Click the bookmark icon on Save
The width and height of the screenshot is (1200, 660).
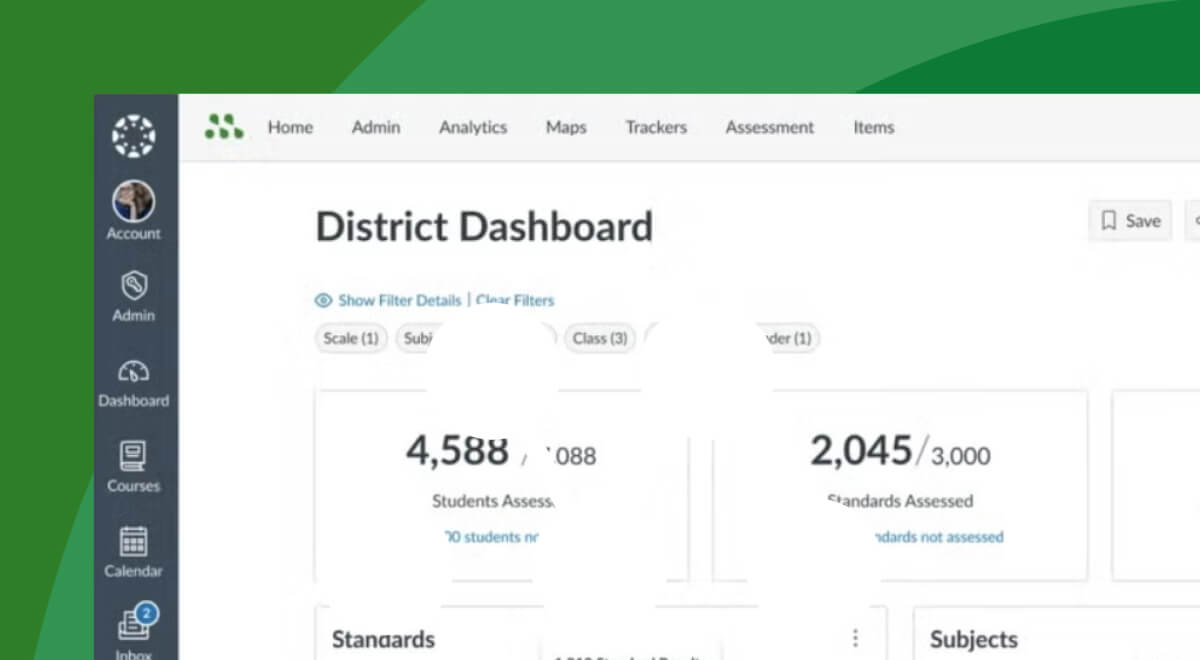[1108, 221]
